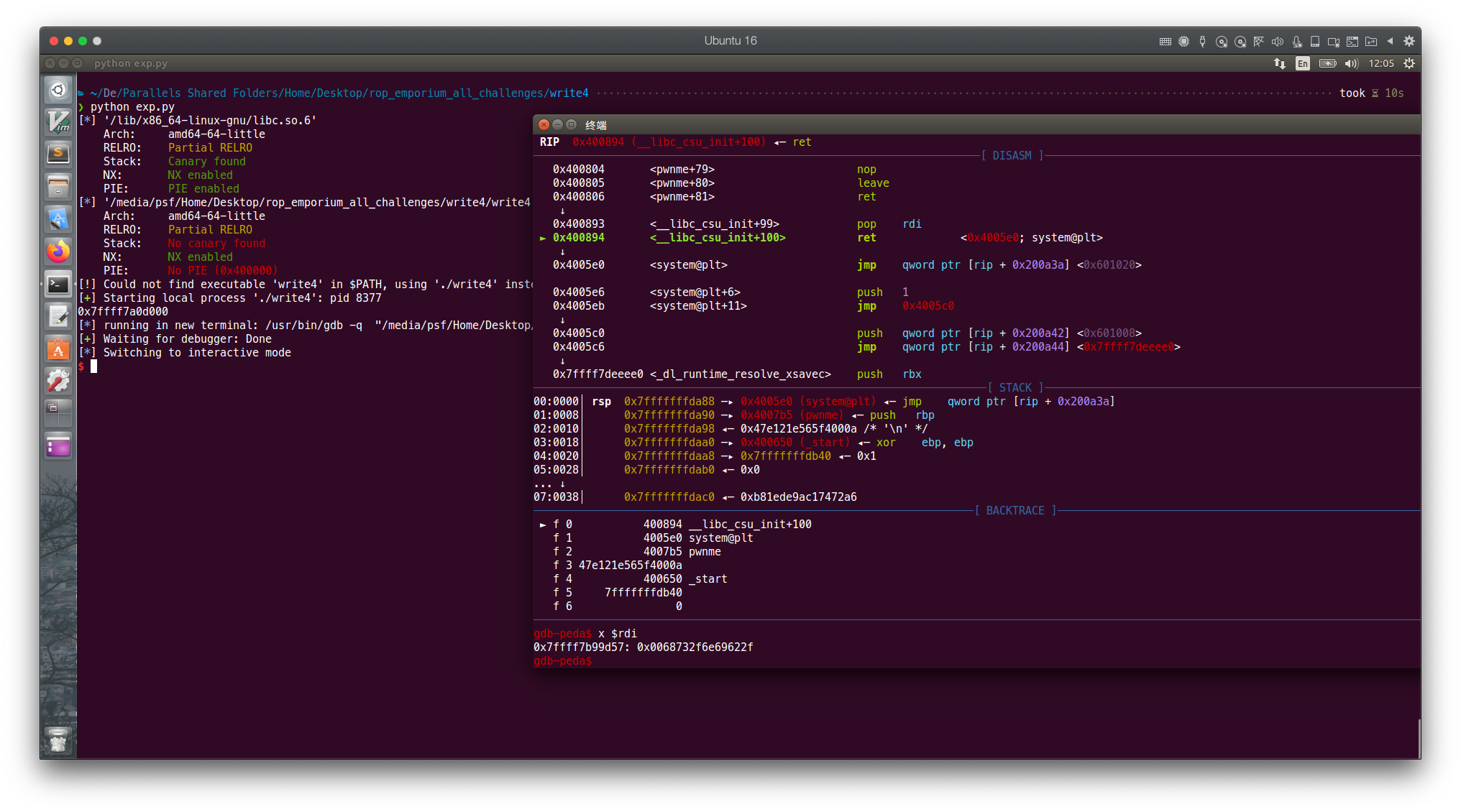Image resolution: width=1461 pixels, height=812 pixels.
Task: Click Parallels shared folders icon
Action: 1370,42
